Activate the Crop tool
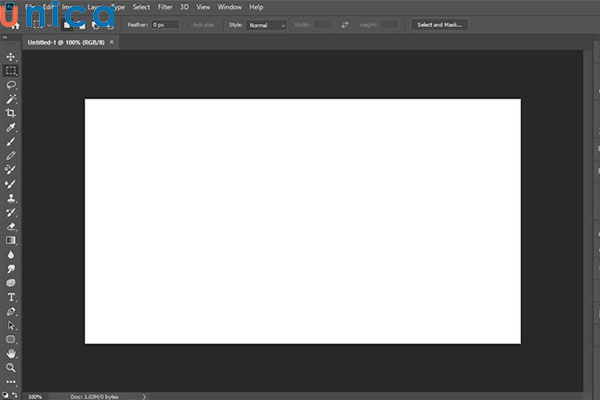The height and width of the screenshot is (400, 600). (11, 114)
